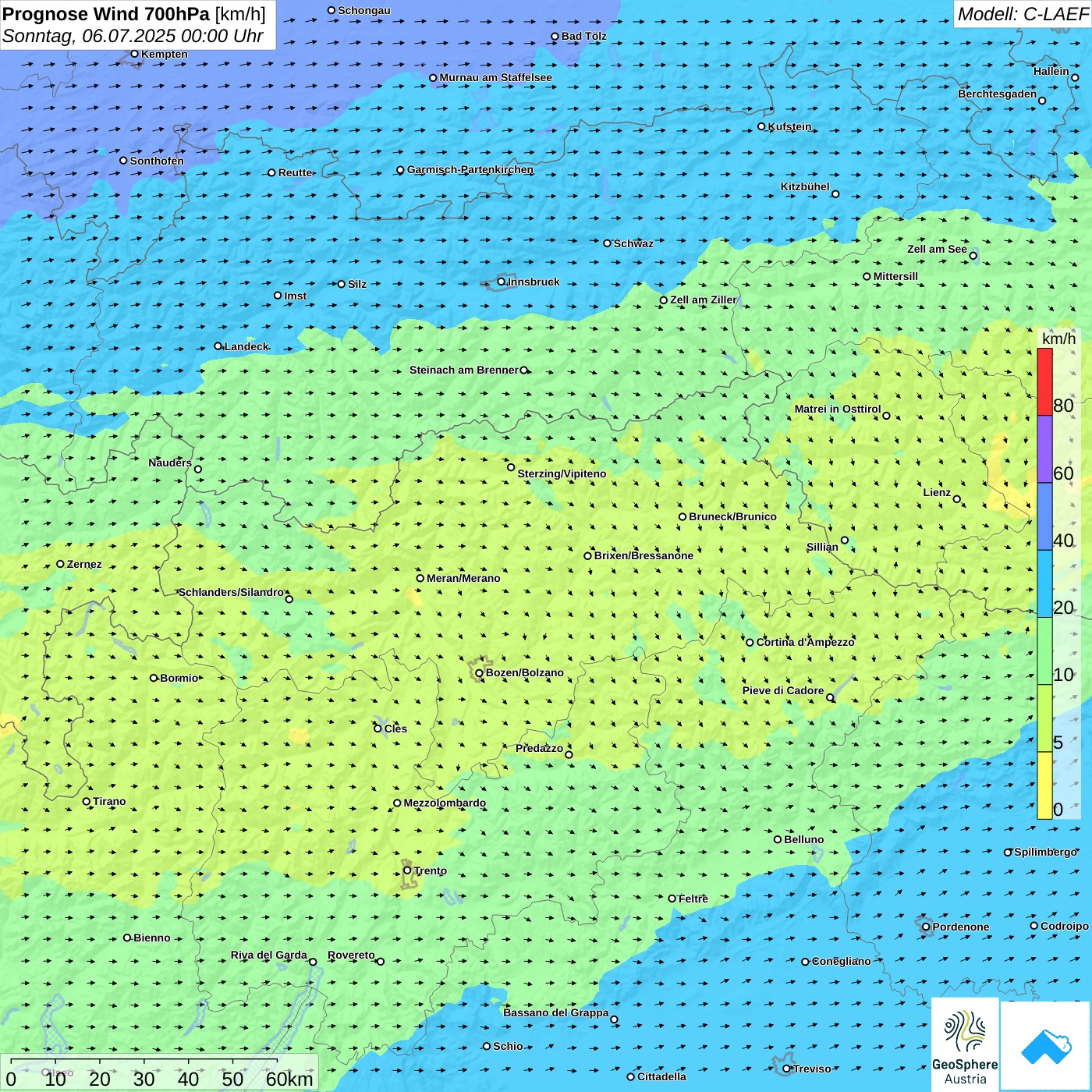Click the light green 10 km/h legend band
The width and height of the screenshot is (1092, 1092).
pos(1044,651)
